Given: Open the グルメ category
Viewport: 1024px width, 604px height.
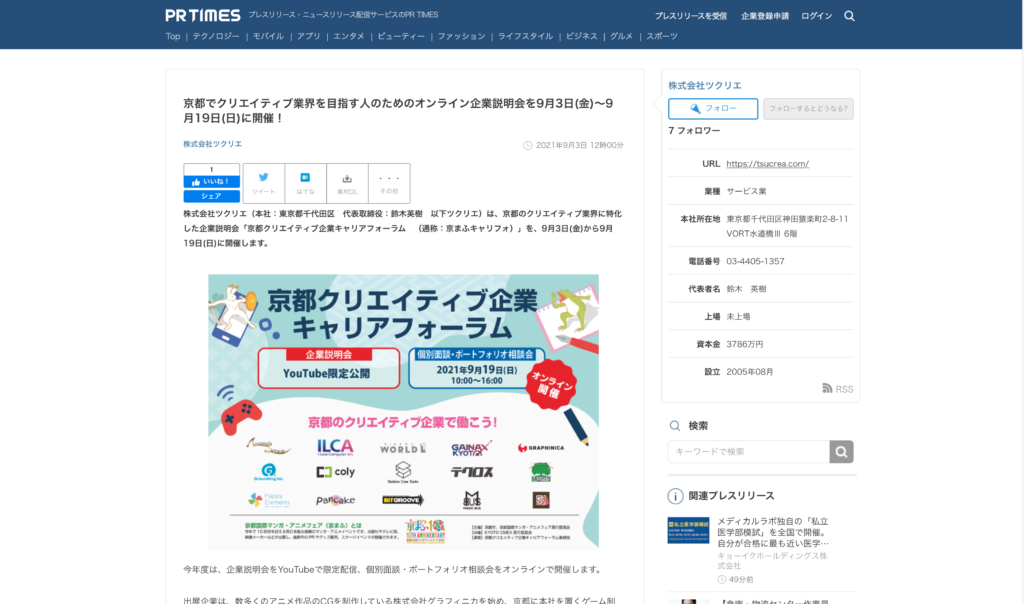Looking at the screenshot, I should pyautogui.click(x=622, y=36).
